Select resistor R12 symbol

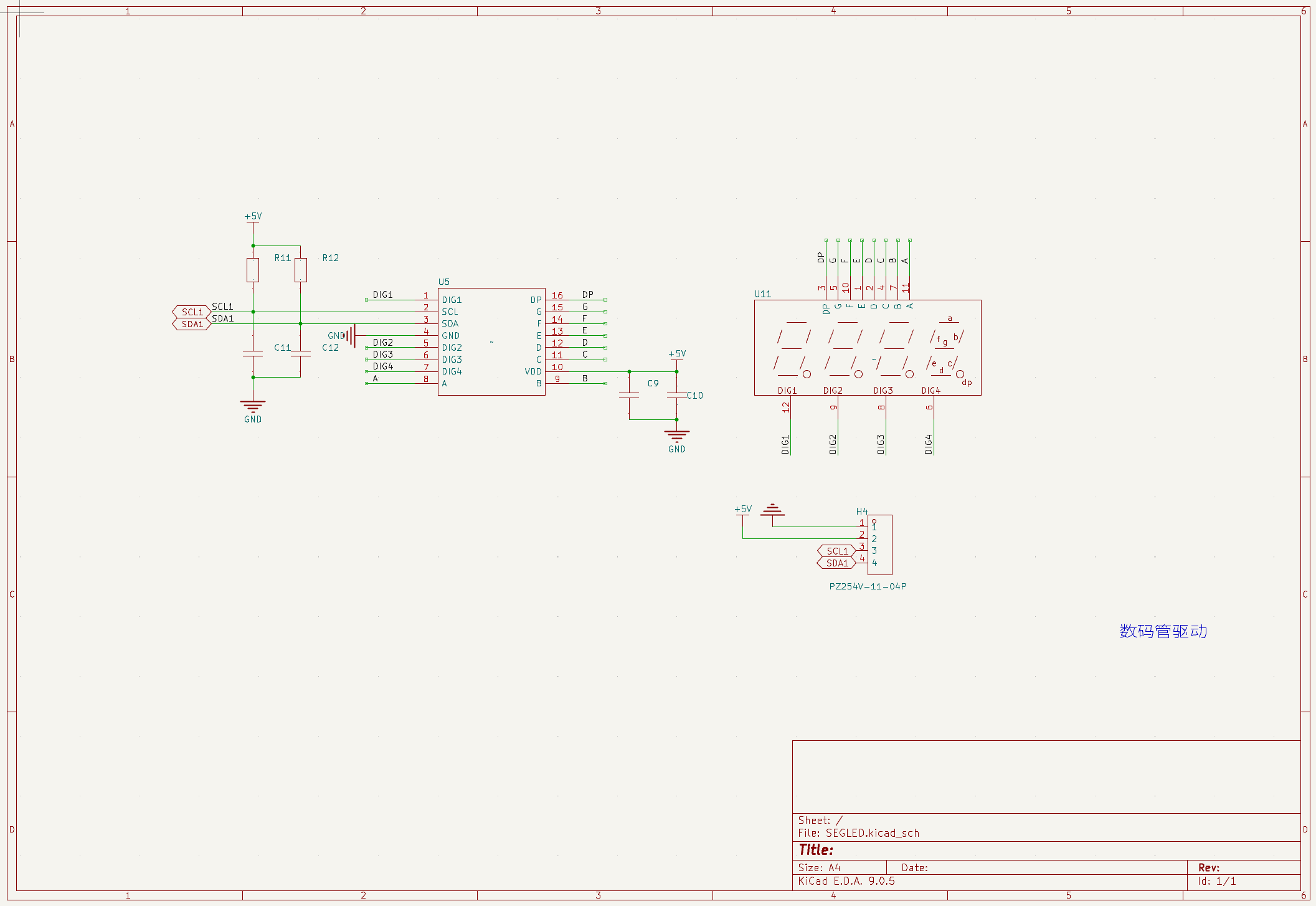(301, 270)
